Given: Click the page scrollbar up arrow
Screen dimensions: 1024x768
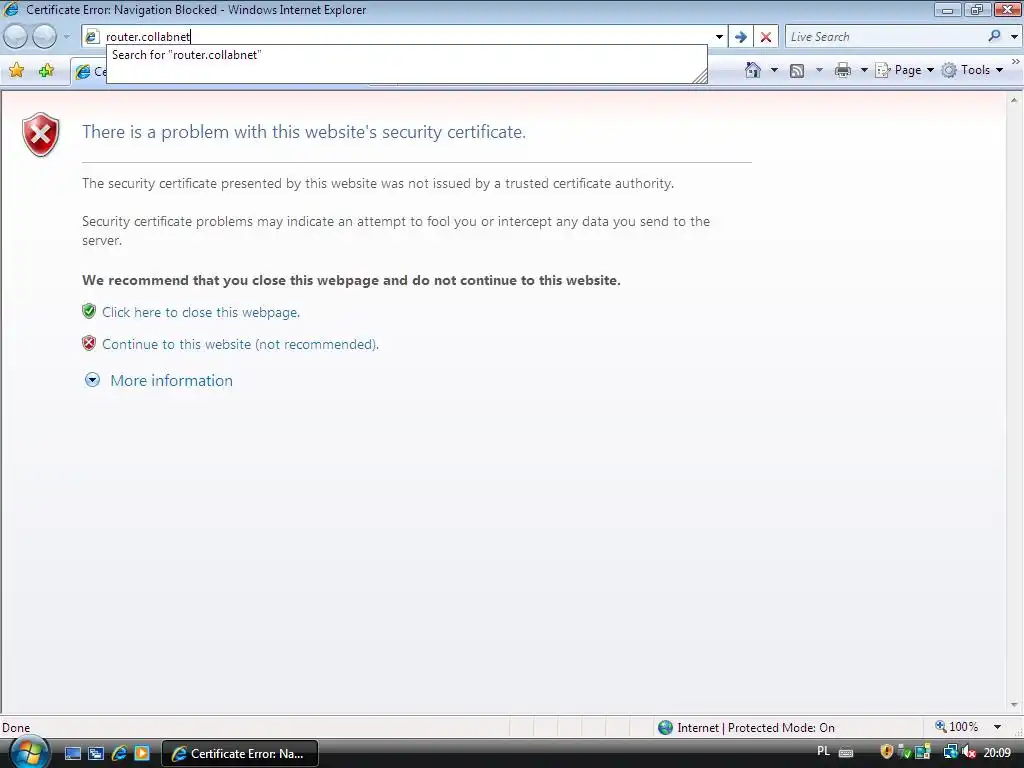Looking at the screenshot, I should pos(1014,100).
